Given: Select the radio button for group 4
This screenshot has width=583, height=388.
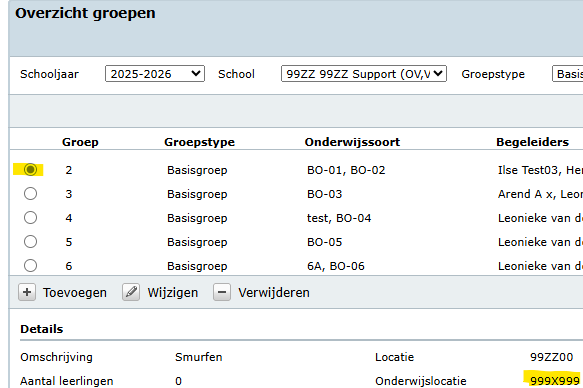Looking at the screenshot, I should coord(30,217).
